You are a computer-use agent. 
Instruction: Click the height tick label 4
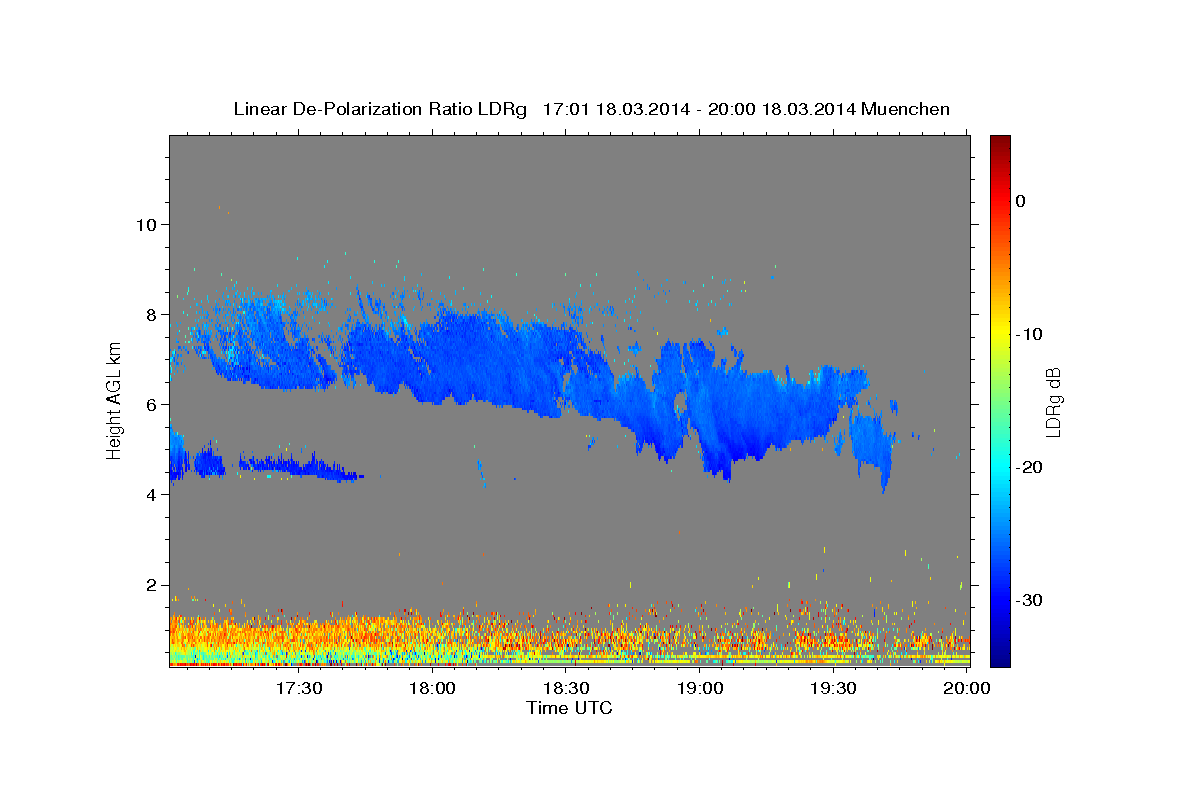click(x=149, y=494)
